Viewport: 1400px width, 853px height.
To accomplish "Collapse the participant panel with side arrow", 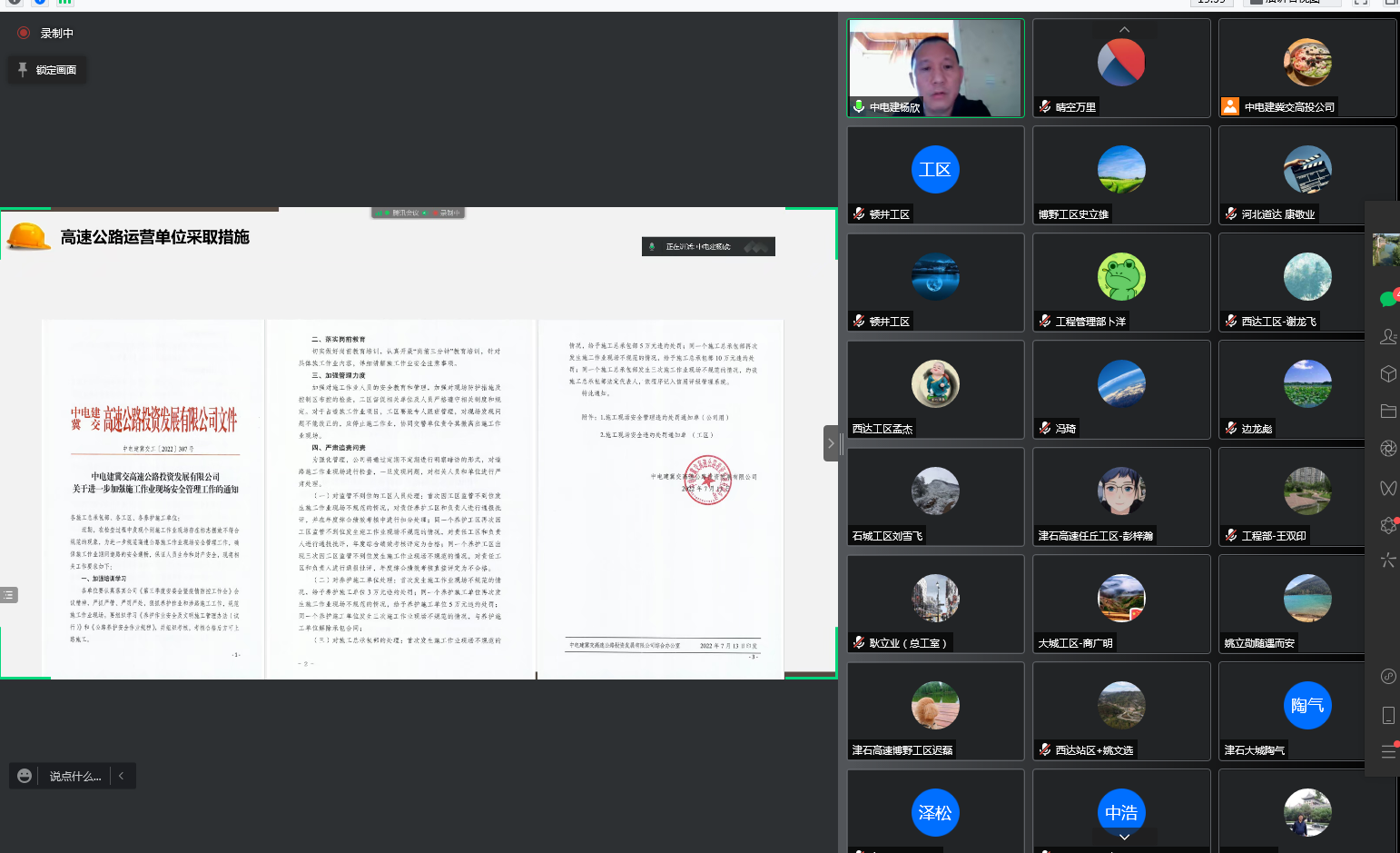I will point(830,443).
